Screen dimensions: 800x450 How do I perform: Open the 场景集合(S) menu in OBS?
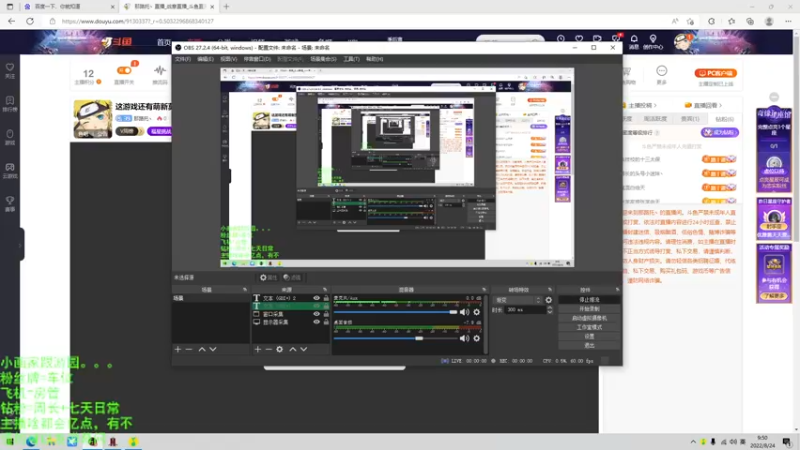pyautogui.click(x=323, y=59)
